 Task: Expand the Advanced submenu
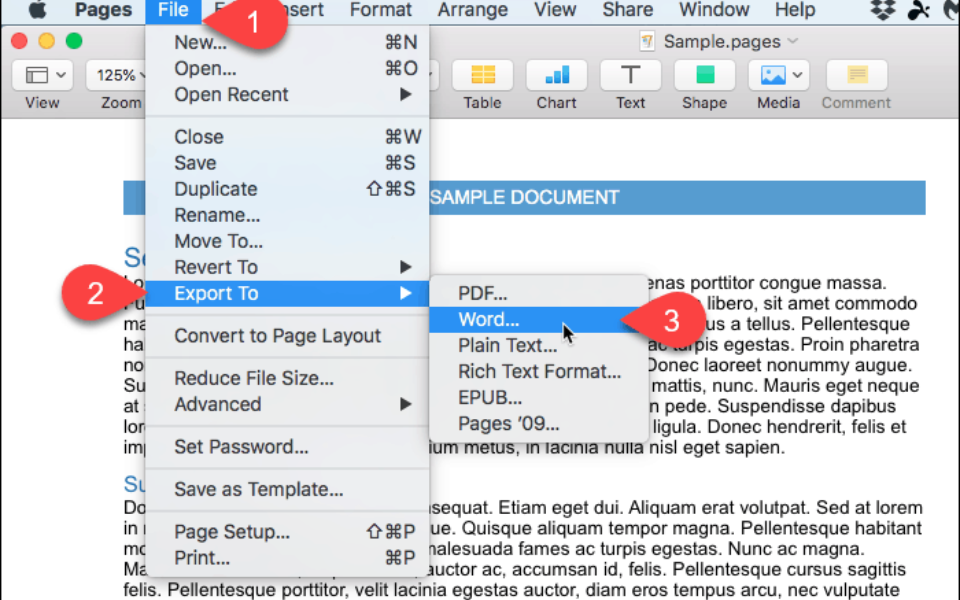tap(287, 404)
